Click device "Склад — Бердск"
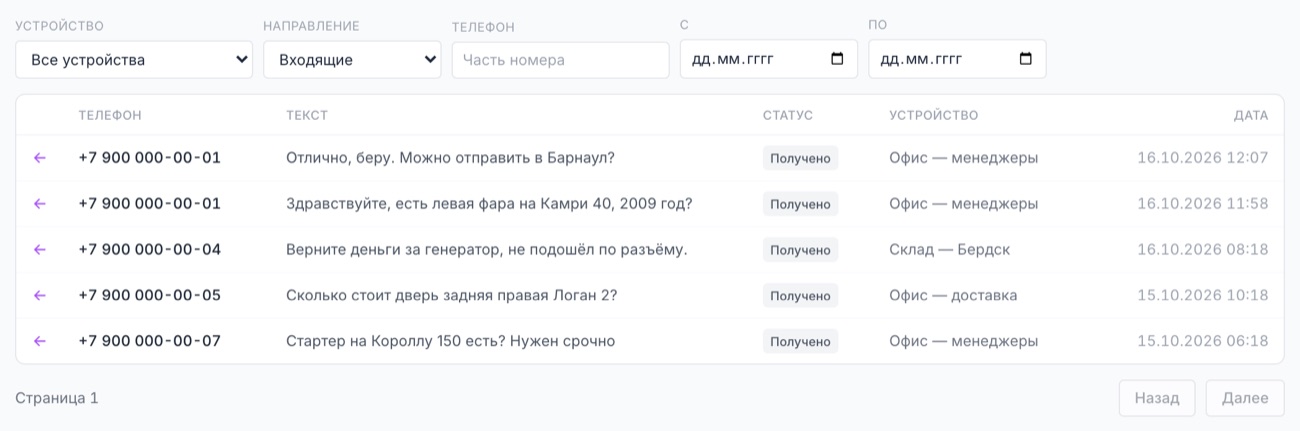This screenshot has height=431, width=1300. (x=949, y=250)
